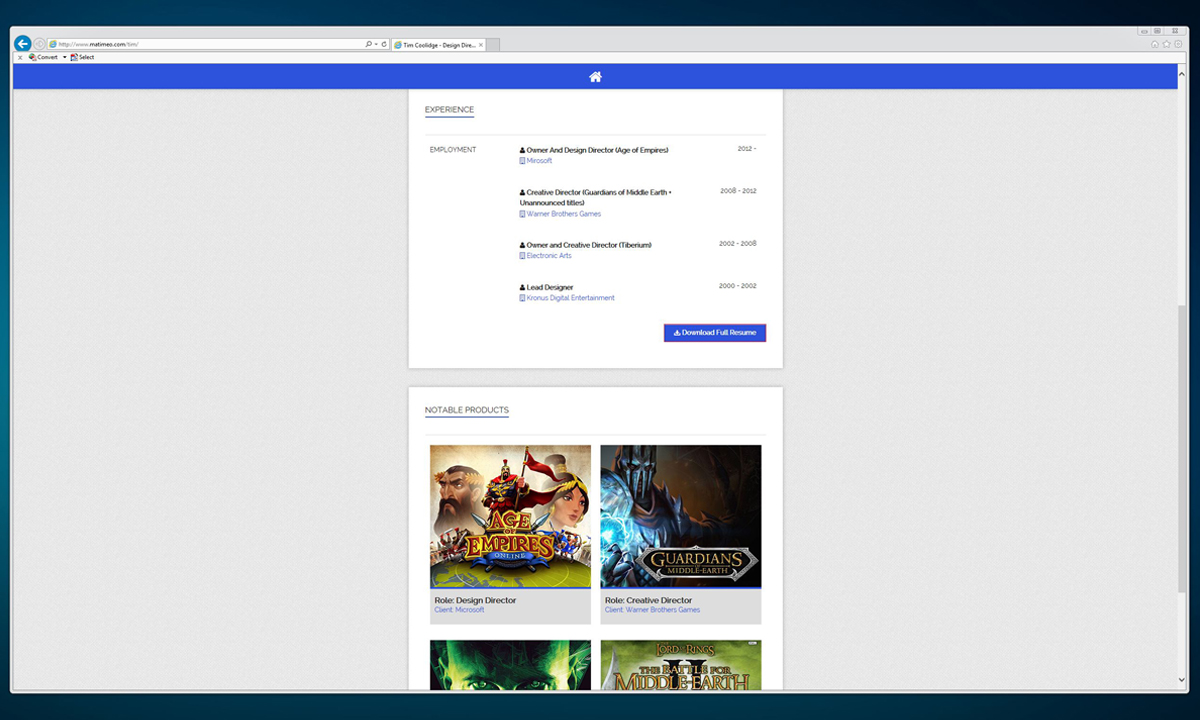Open the Convert dropdown arrow

coord(64,57)
